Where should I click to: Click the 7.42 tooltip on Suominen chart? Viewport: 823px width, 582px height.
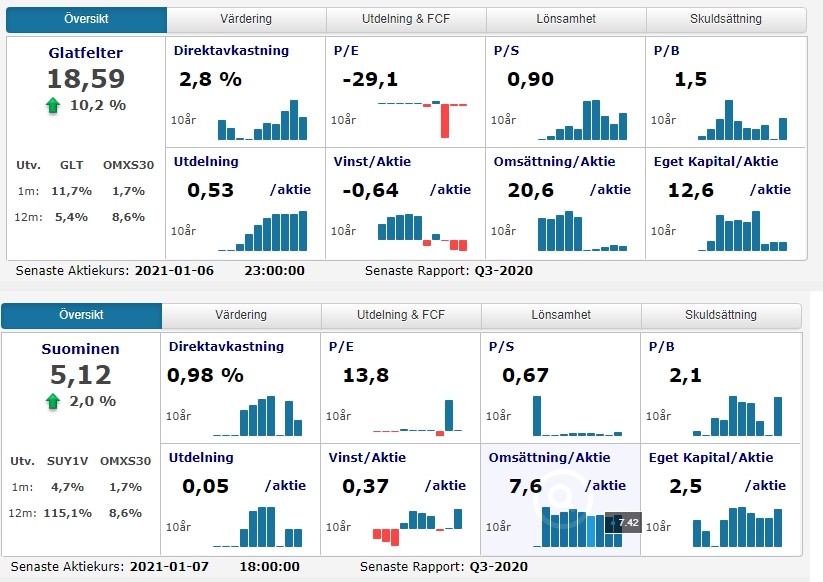tap(627, 522)
